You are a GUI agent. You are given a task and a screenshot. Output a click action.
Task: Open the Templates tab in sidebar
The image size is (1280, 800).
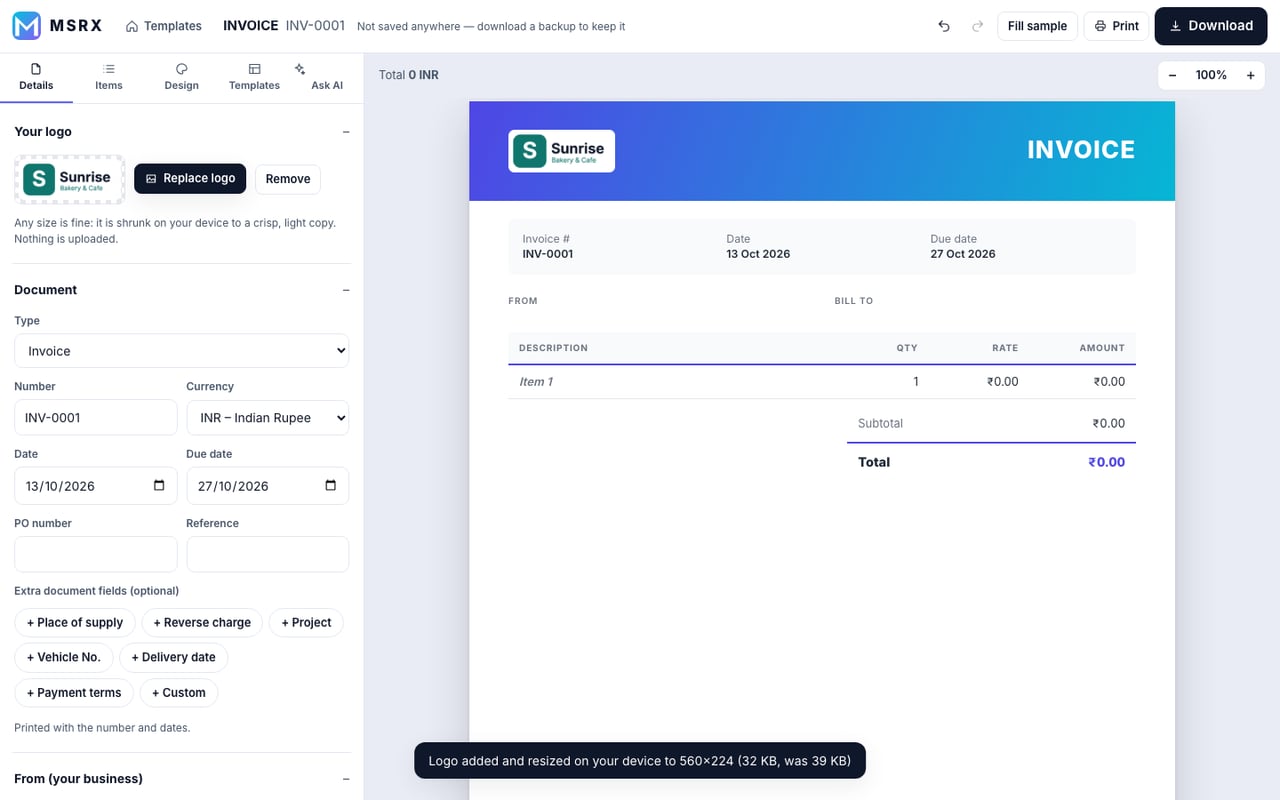point(254,77)
